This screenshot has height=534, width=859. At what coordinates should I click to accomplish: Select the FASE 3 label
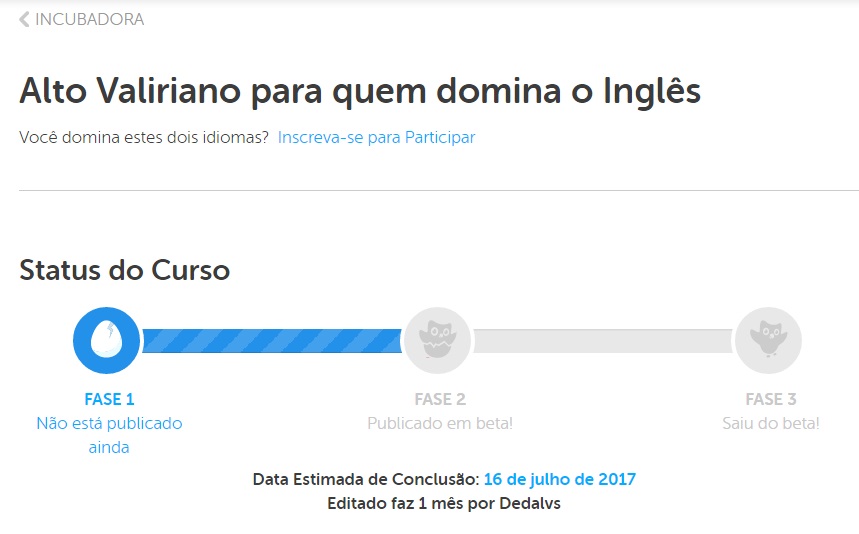click(x=771, y=399)
